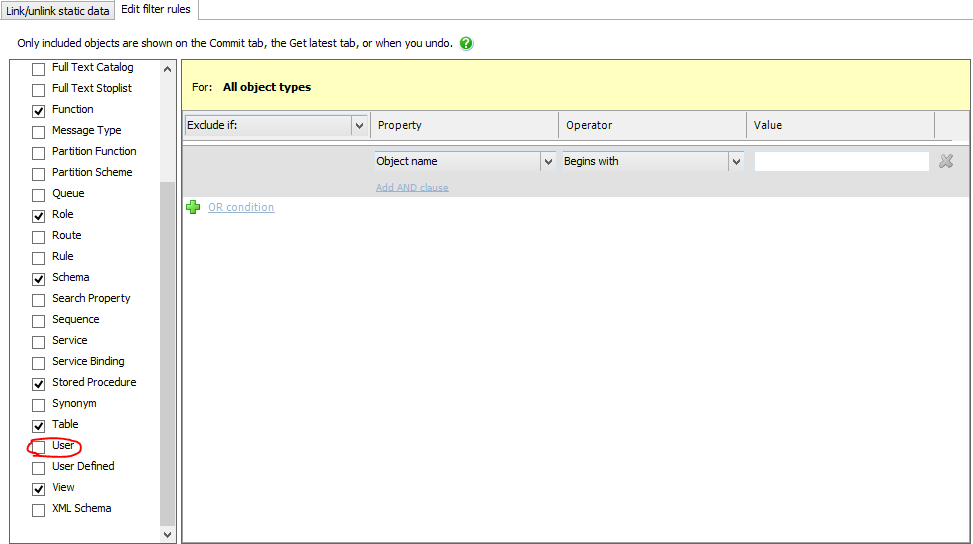Open the Begins with operator dropdown
The width and height of the screenshot is (973, 544).
(x=736, y=161)
